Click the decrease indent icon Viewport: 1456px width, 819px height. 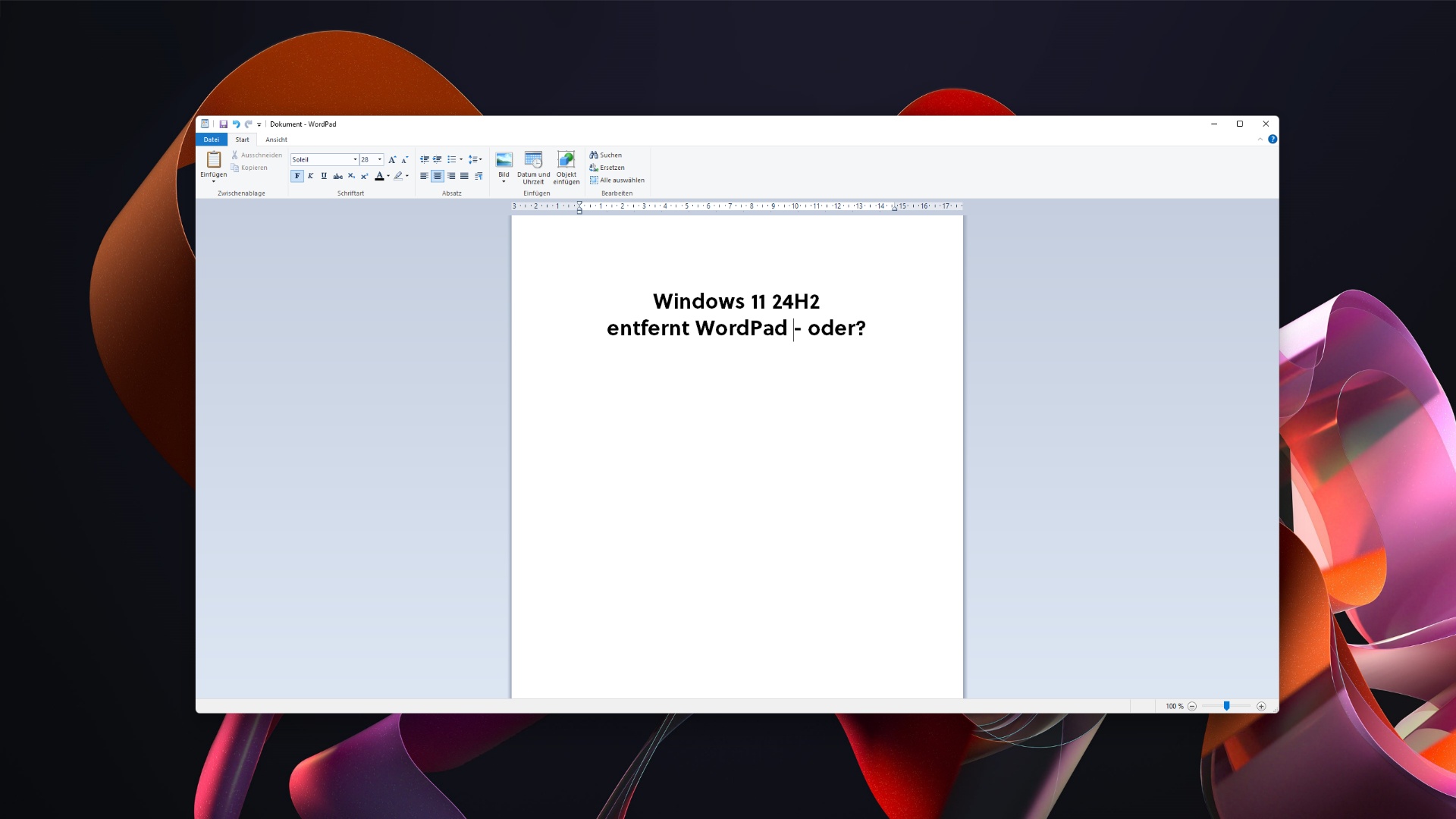[x=425, y=159]
